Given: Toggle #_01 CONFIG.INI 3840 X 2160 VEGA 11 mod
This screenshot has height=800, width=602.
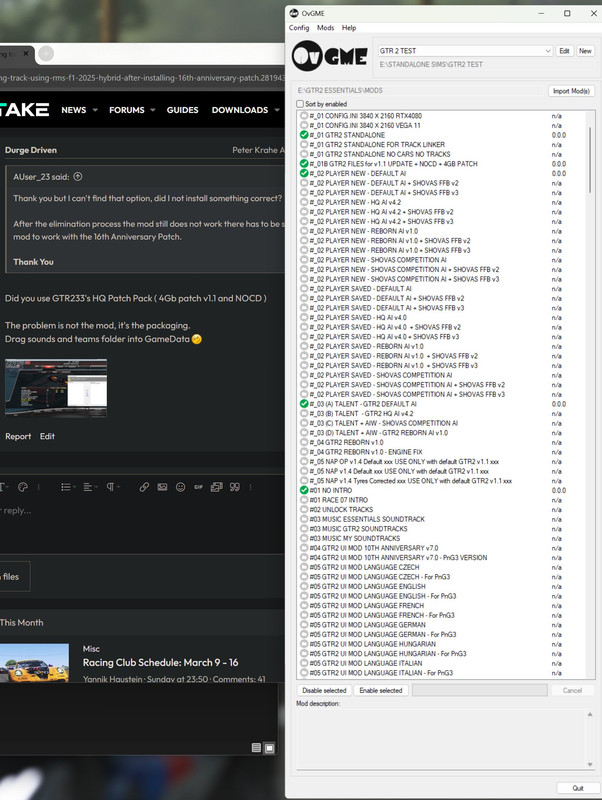Looking at the screenshot, I should 304,126.
